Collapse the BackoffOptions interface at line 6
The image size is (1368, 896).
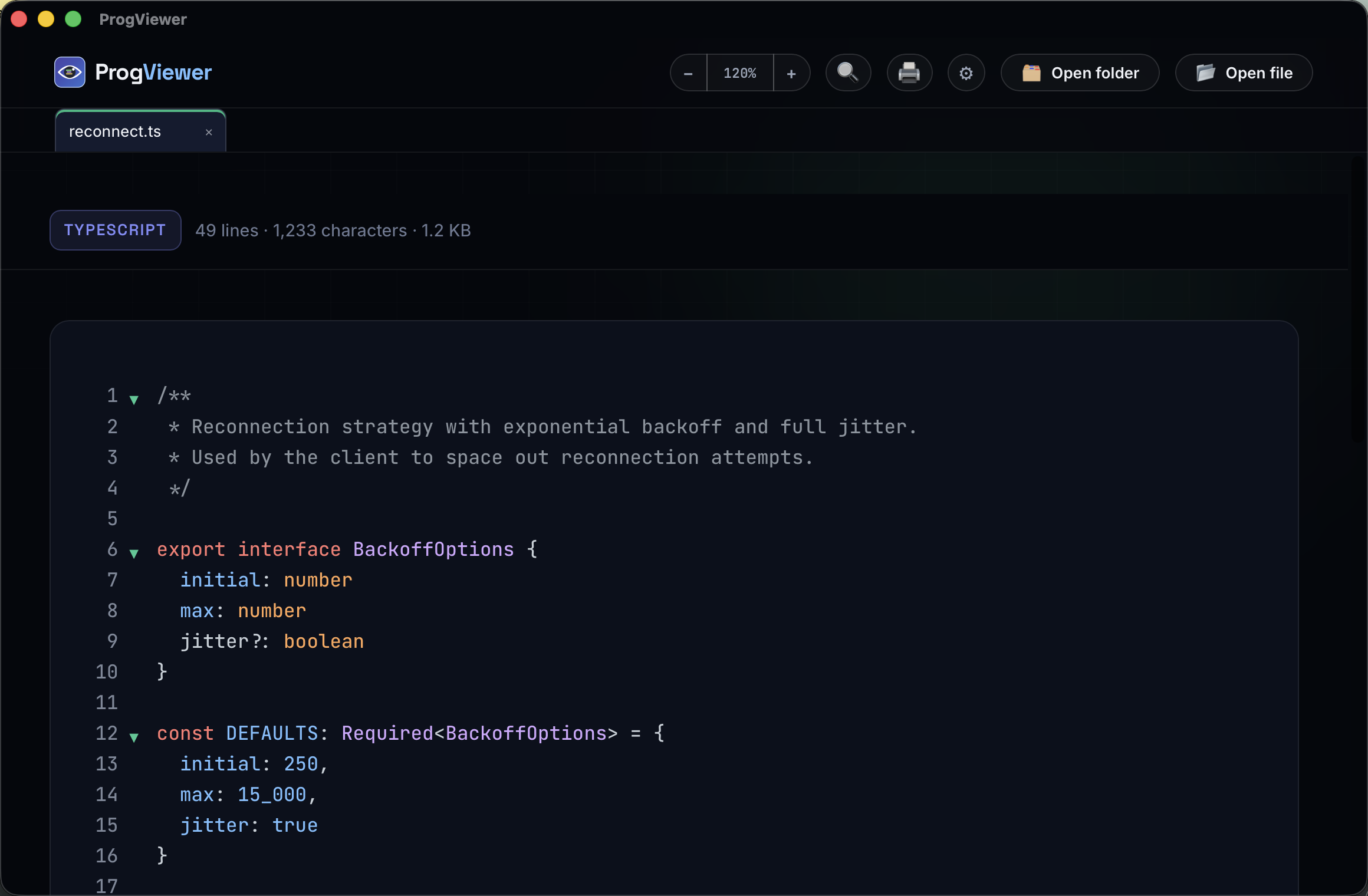pyautogui.click(x=134, y=553)
